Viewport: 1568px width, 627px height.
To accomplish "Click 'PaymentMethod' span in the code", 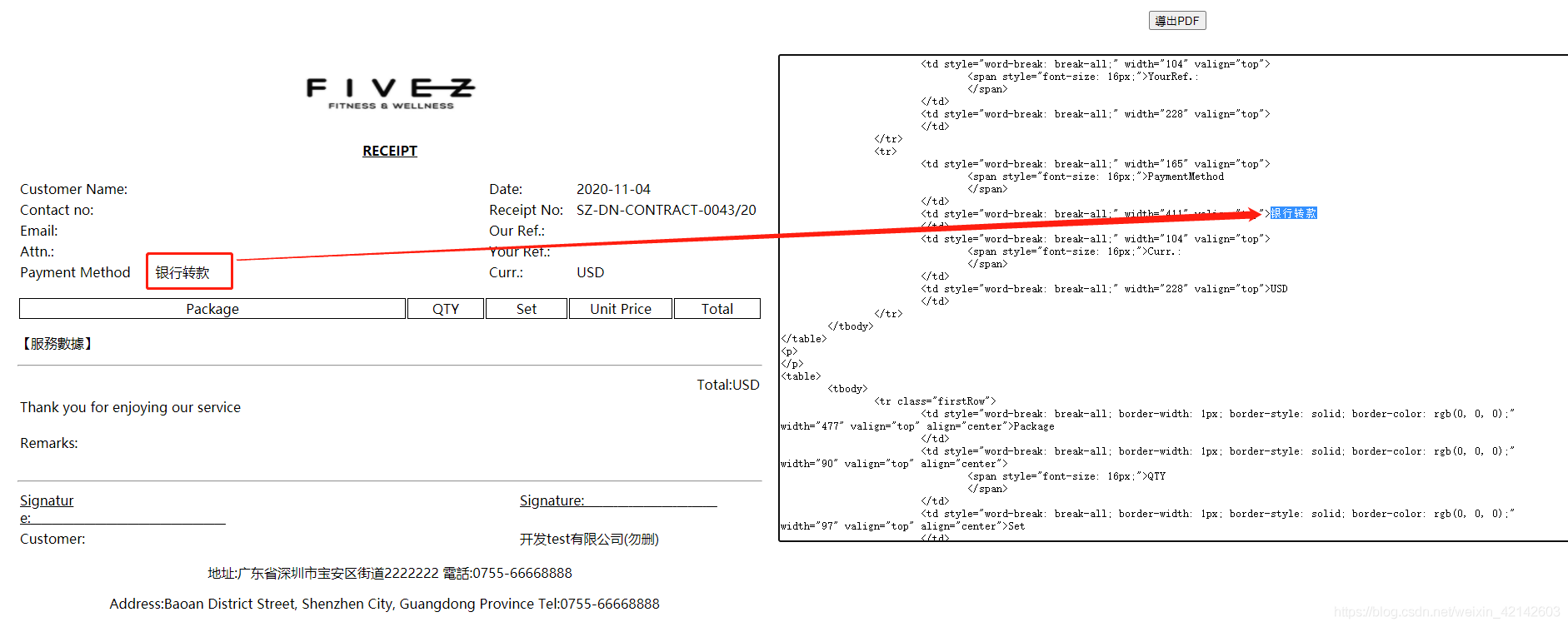I will 1186,177.
